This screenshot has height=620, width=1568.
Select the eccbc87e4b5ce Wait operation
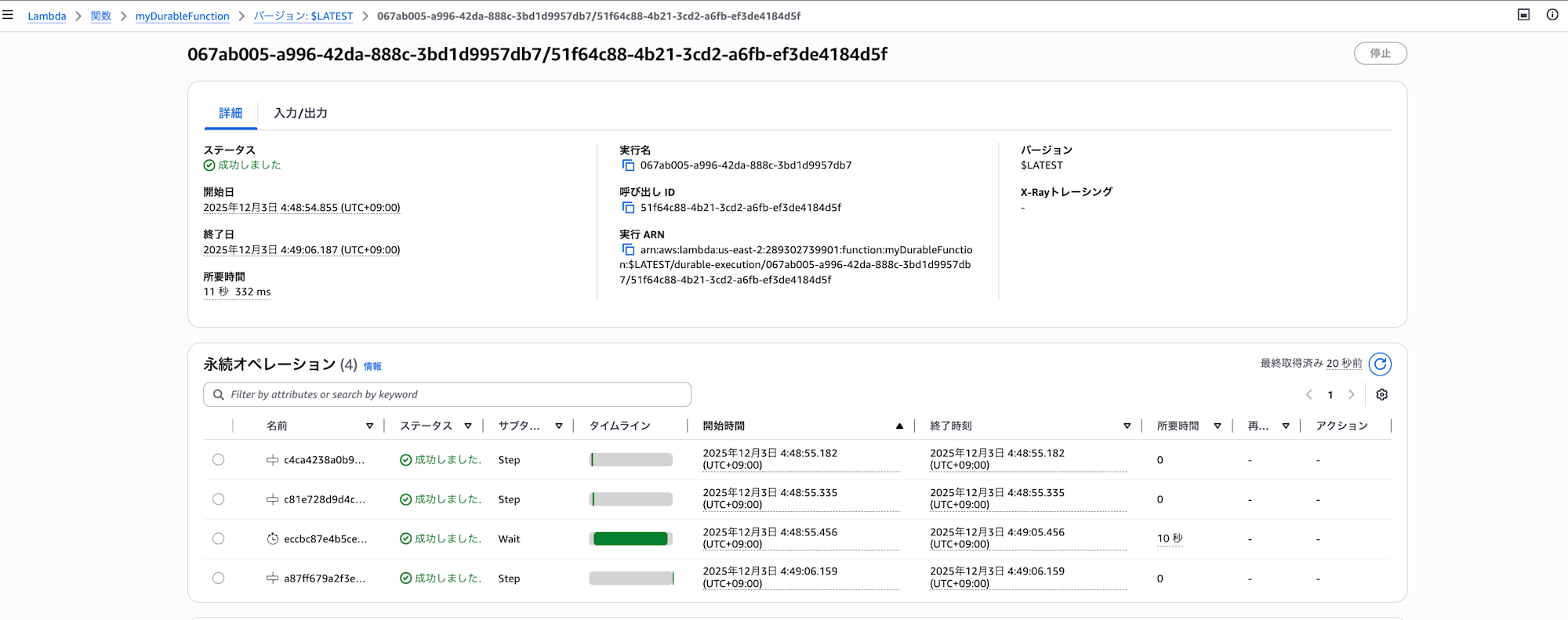(x=218, y=538)
